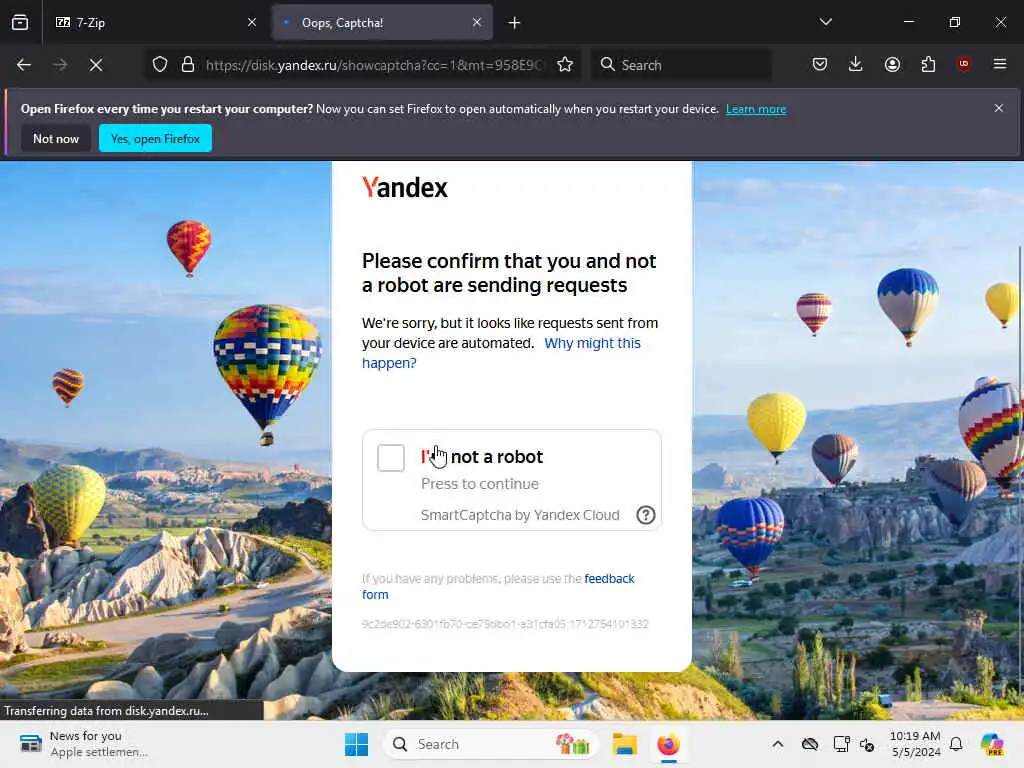The width and height of the screenshot is (1024, 768).
Task: Open a new tab with plus button
Action: tap(514, 23)
